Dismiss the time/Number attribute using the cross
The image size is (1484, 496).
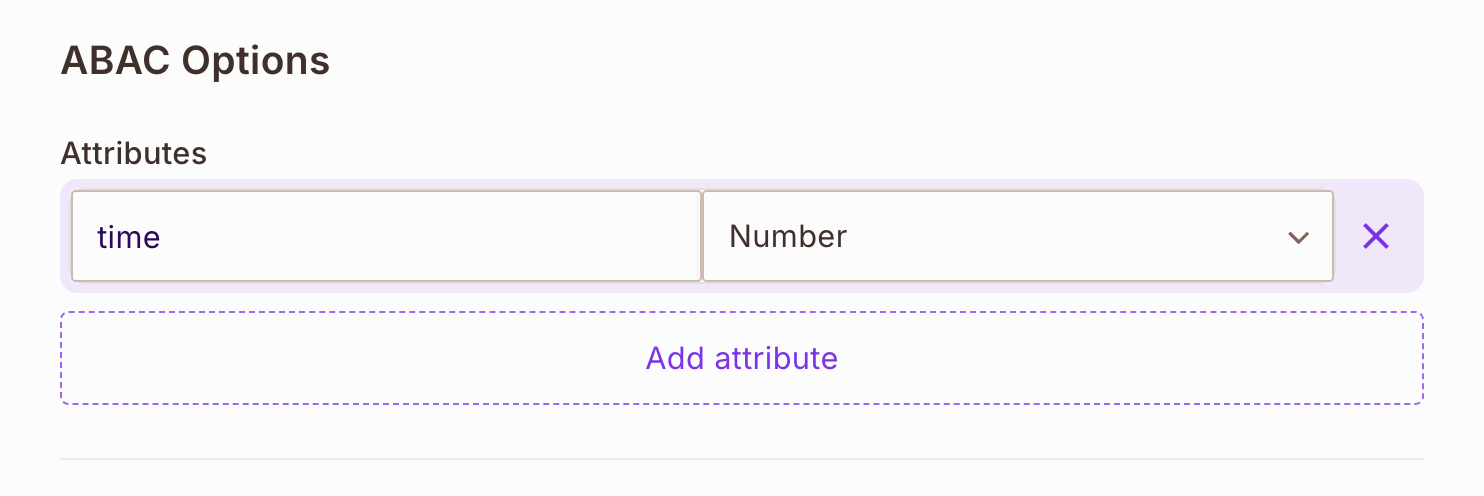(x=1376, y=236)
